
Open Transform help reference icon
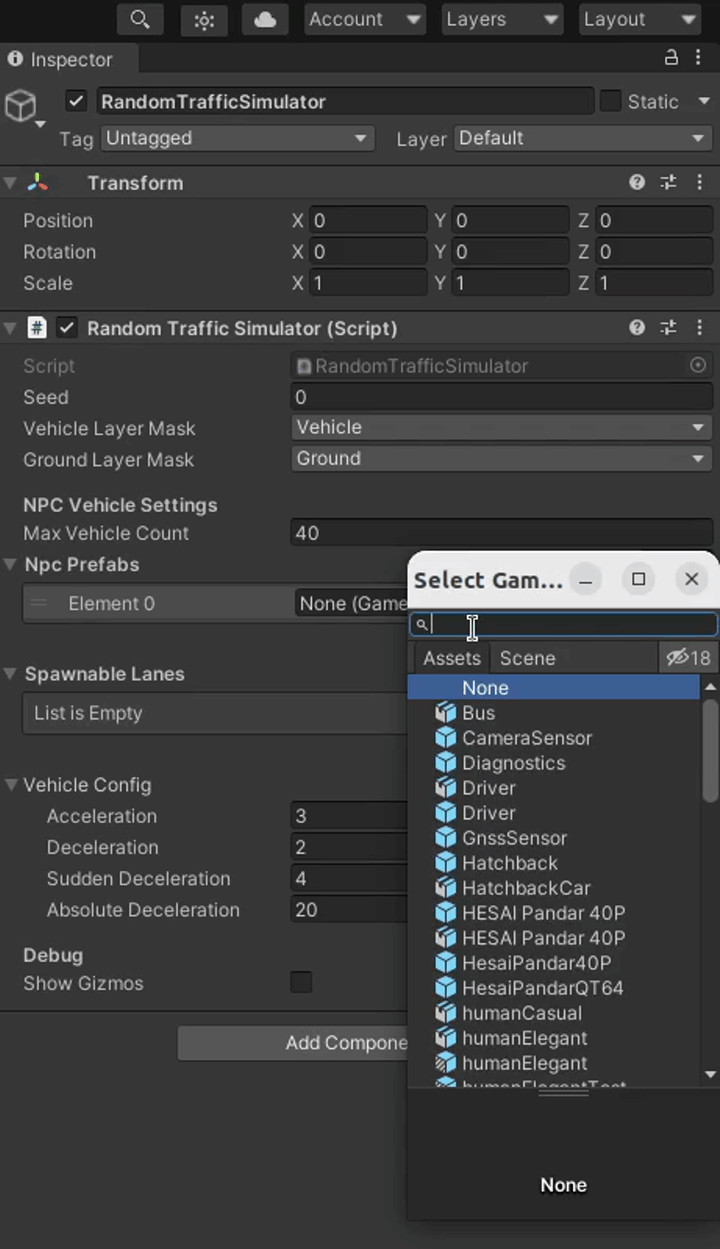point(637,182)
